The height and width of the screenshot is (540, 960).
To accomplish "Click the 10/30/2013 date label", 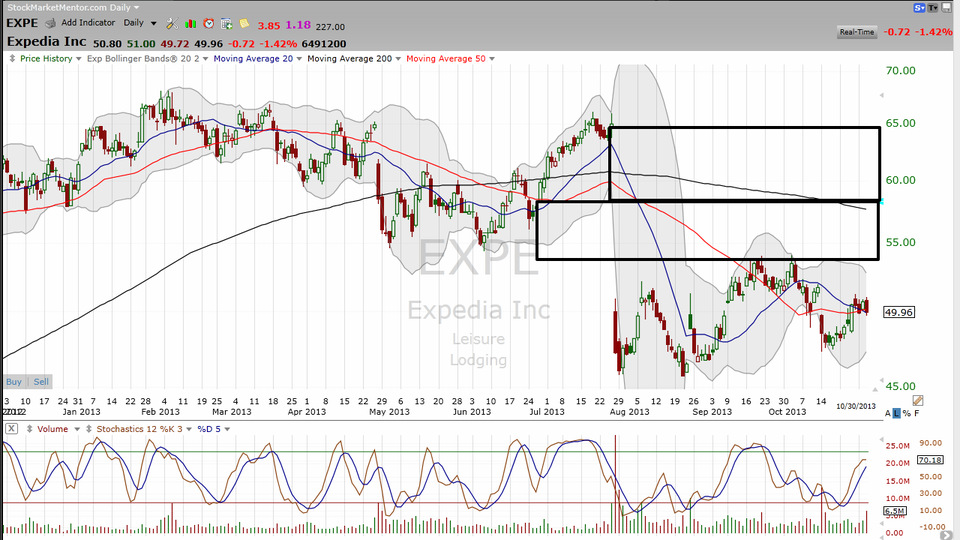I will [856, 407].
